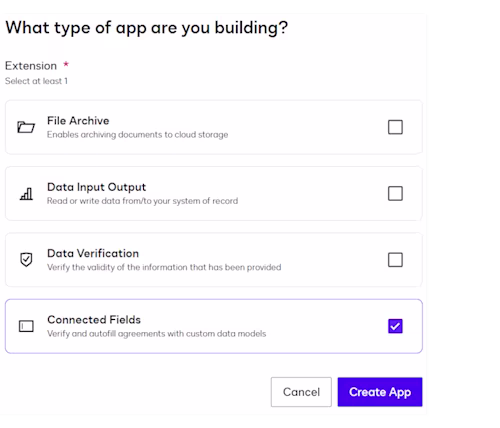Click 'Read or write data' description text
This screenshot has height=428, width=500.
(x=143, y=201)
